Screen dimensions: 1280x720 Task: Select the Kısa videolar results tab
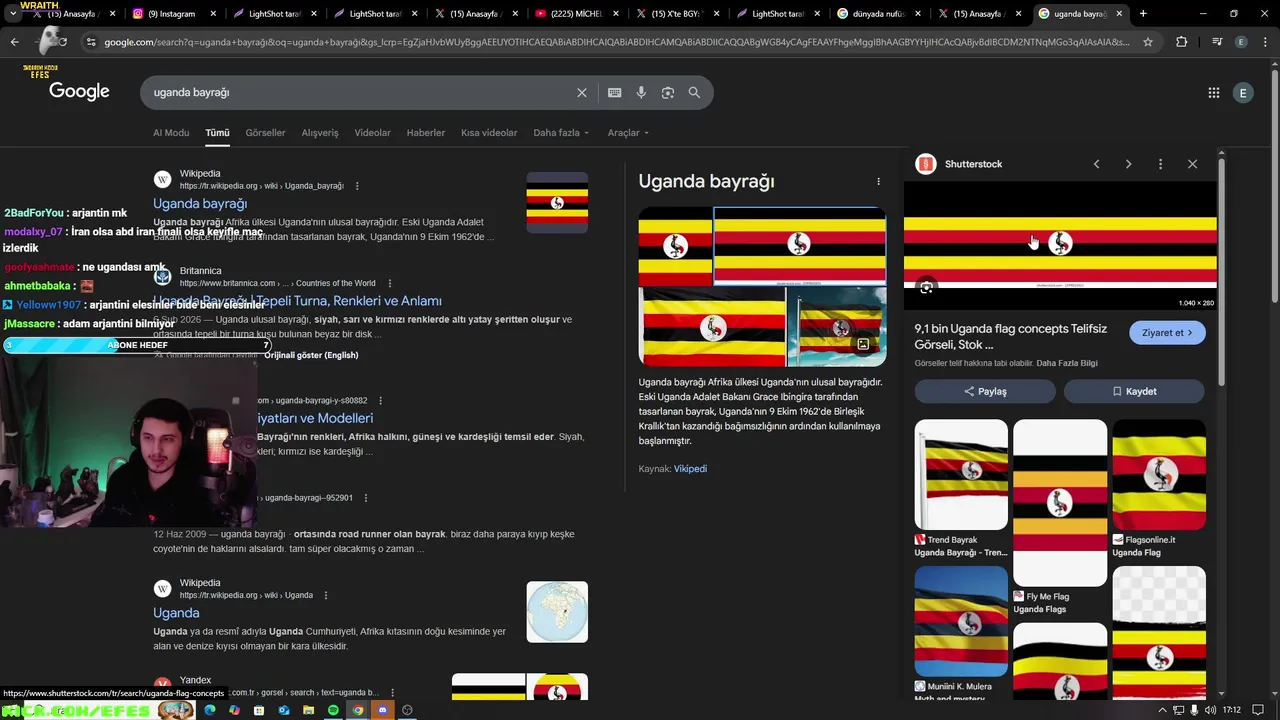tap(489, 133)
